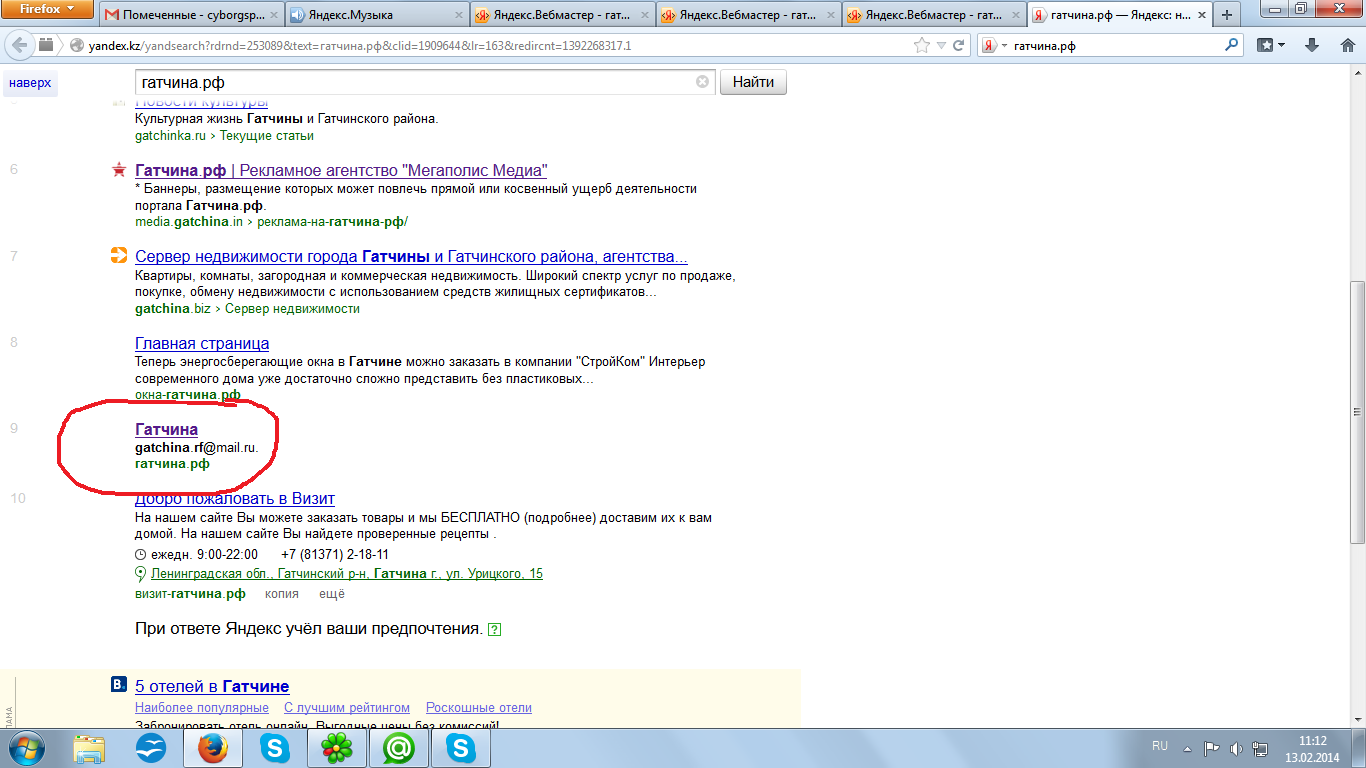Viewport: 1366px width, 768px height.
Task: Click the RU language indicator in the tray
Action: pos(1160,746)
